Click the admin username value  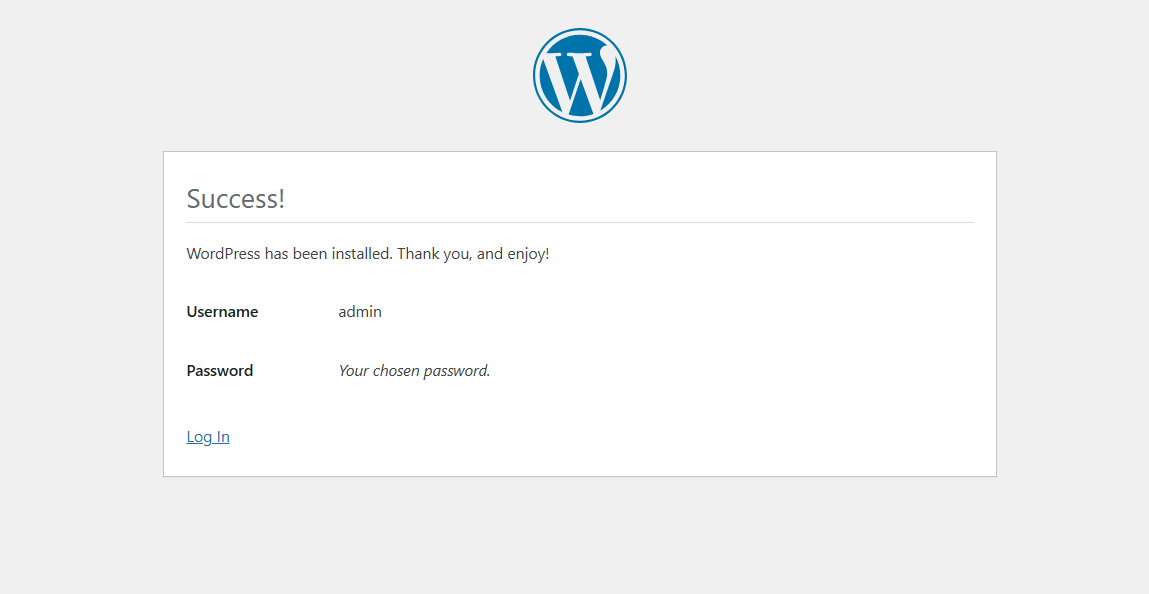(360, 311)
